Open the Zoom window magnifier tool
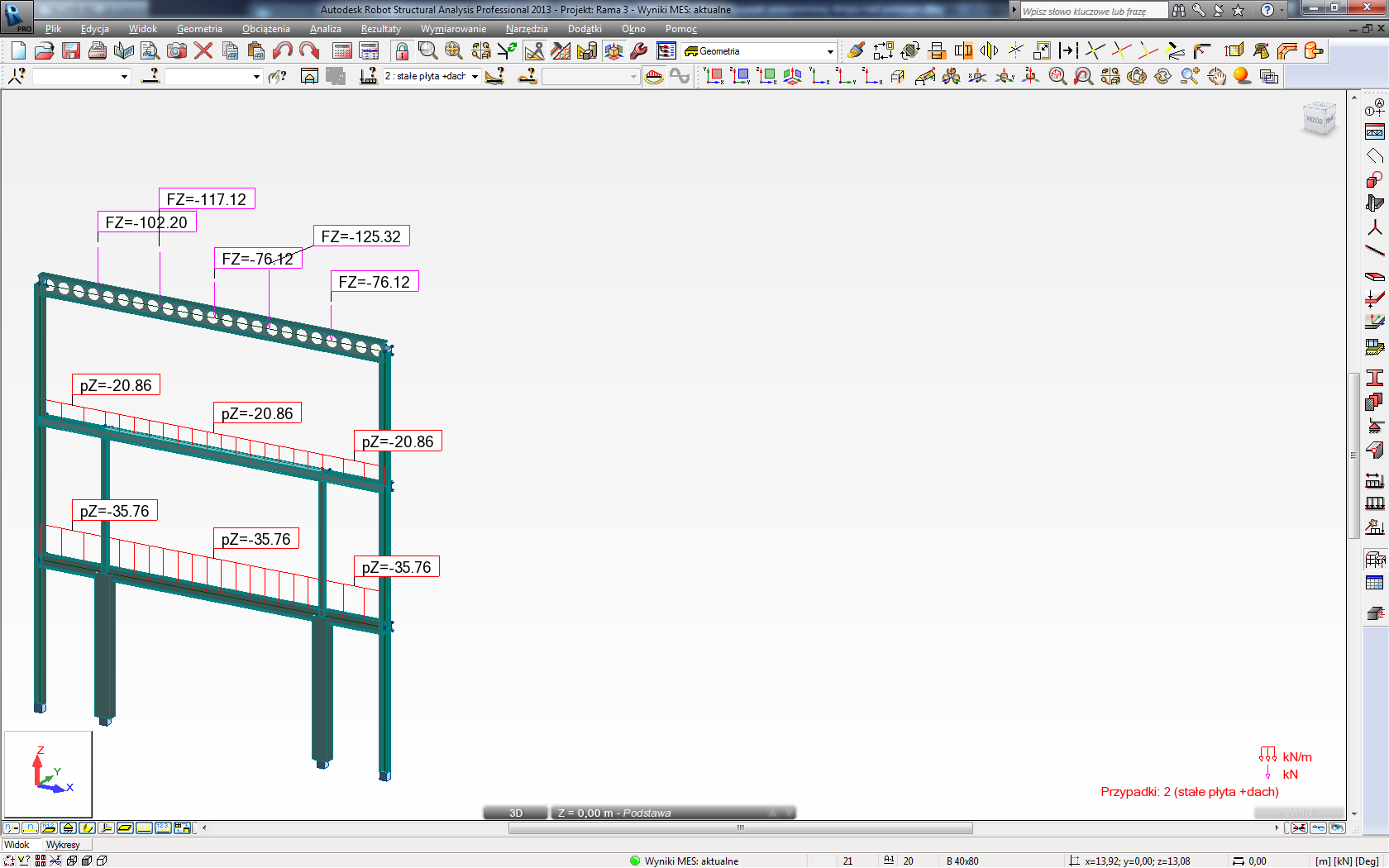Image resolution: width=1389 pixels, height=868 pixels. pyautogui.click(x=427, y=50)
